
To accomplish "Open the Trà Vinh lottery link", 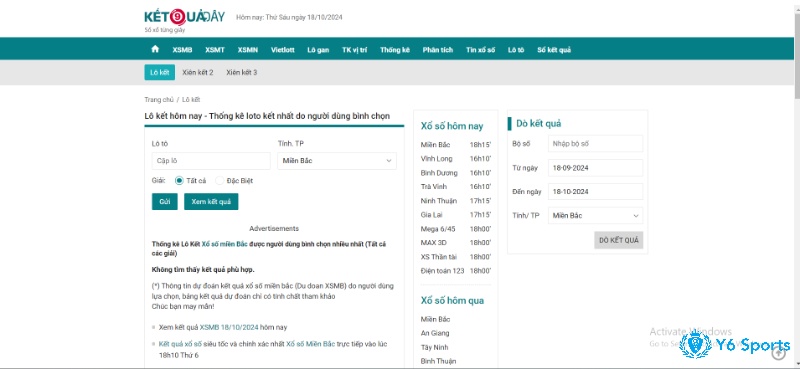I will [434, 187].
